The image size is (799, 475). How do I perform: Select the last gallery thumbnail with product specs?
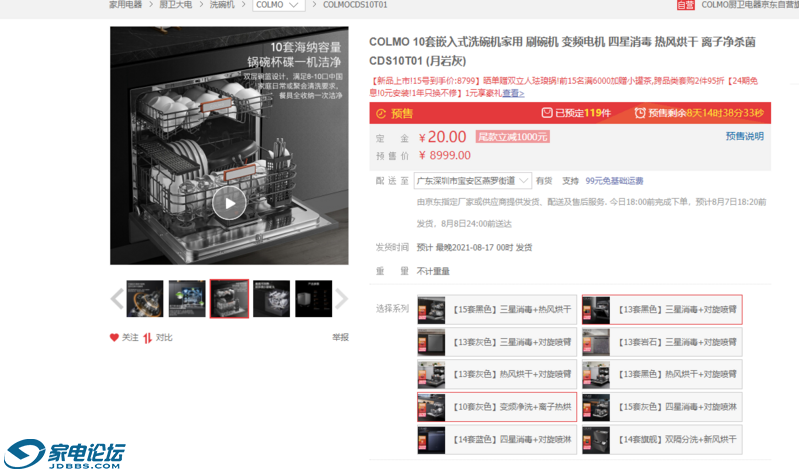pos(313,298)
